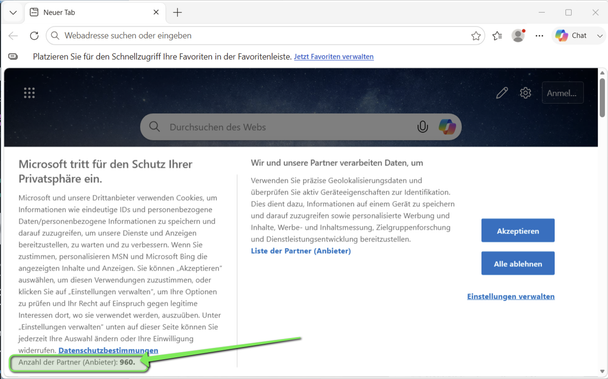This screenshot has width=608, height=379.
Task: Close the Neuer Tab tab
Action: pos(156,12)
